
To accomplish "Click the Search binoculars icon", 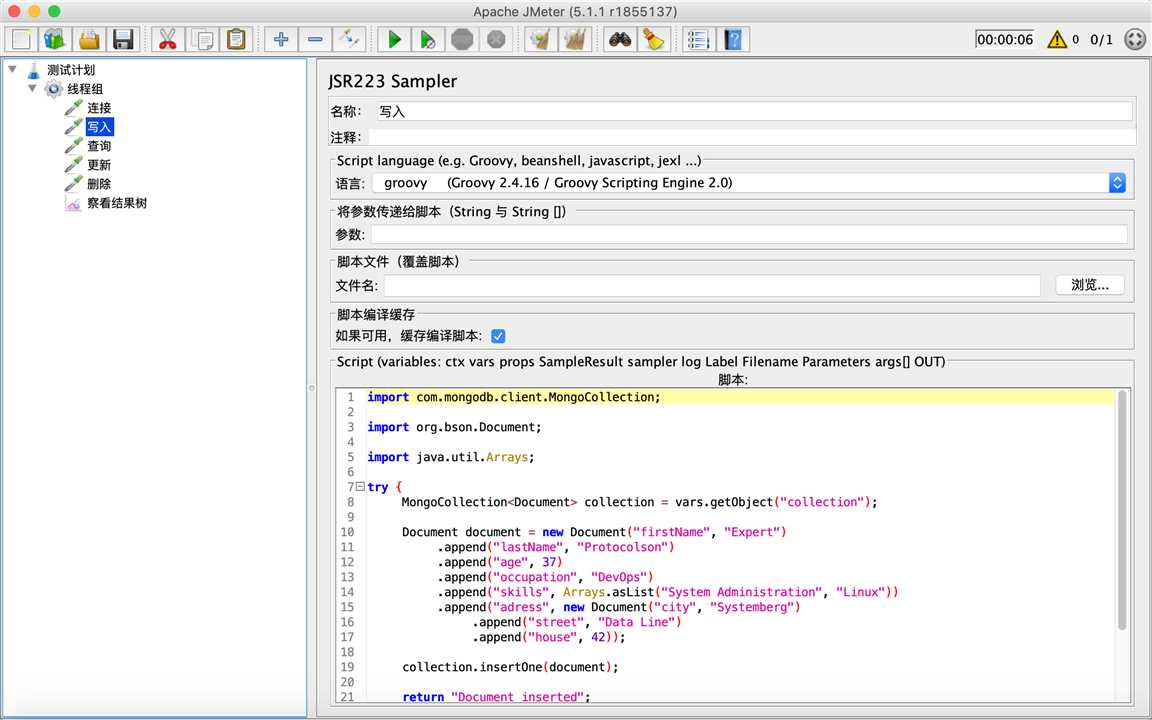I will (620, 39).
